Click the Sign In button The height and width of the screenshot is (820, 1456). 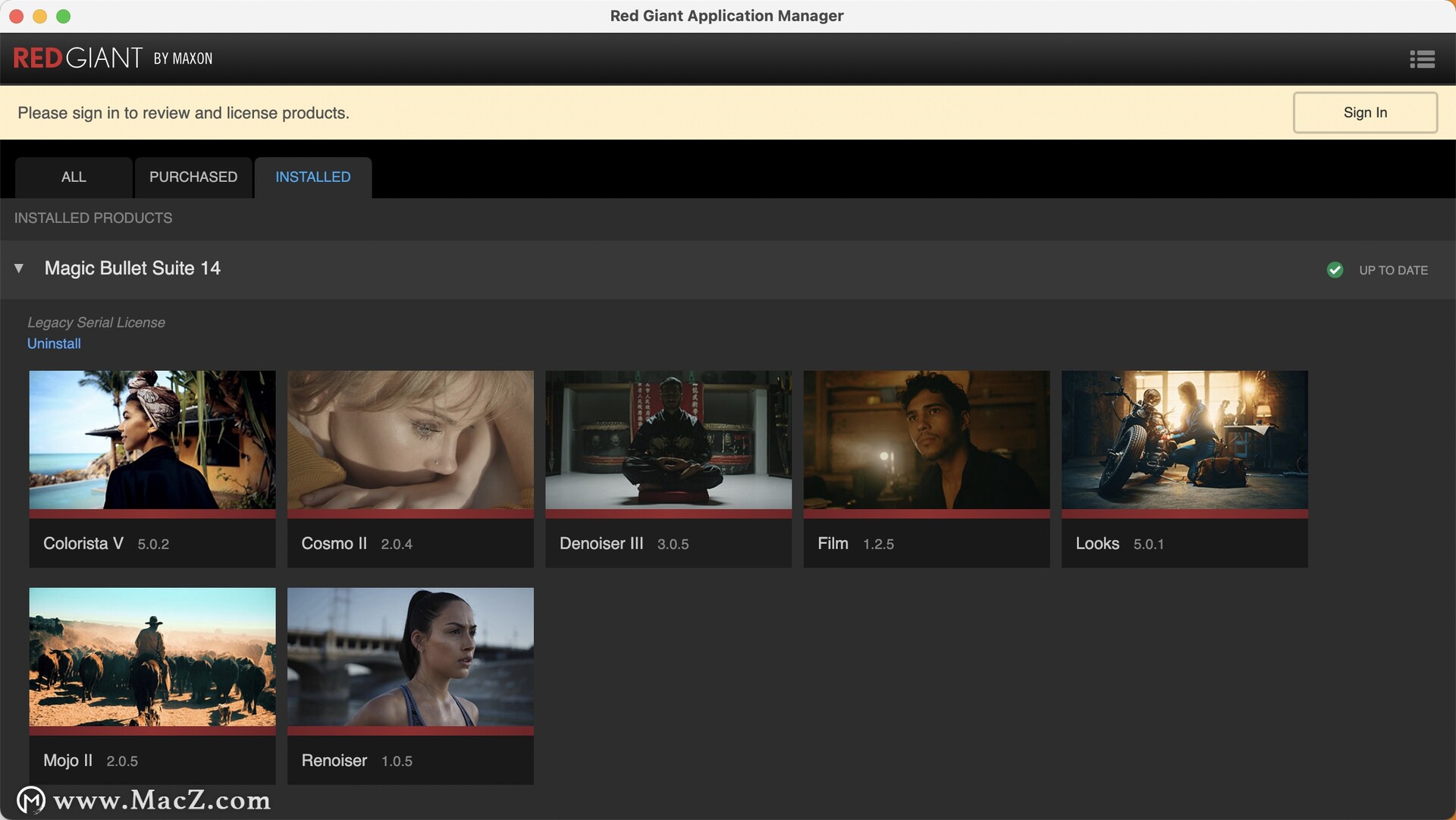pyautogui.click(x=1365, y=112)
